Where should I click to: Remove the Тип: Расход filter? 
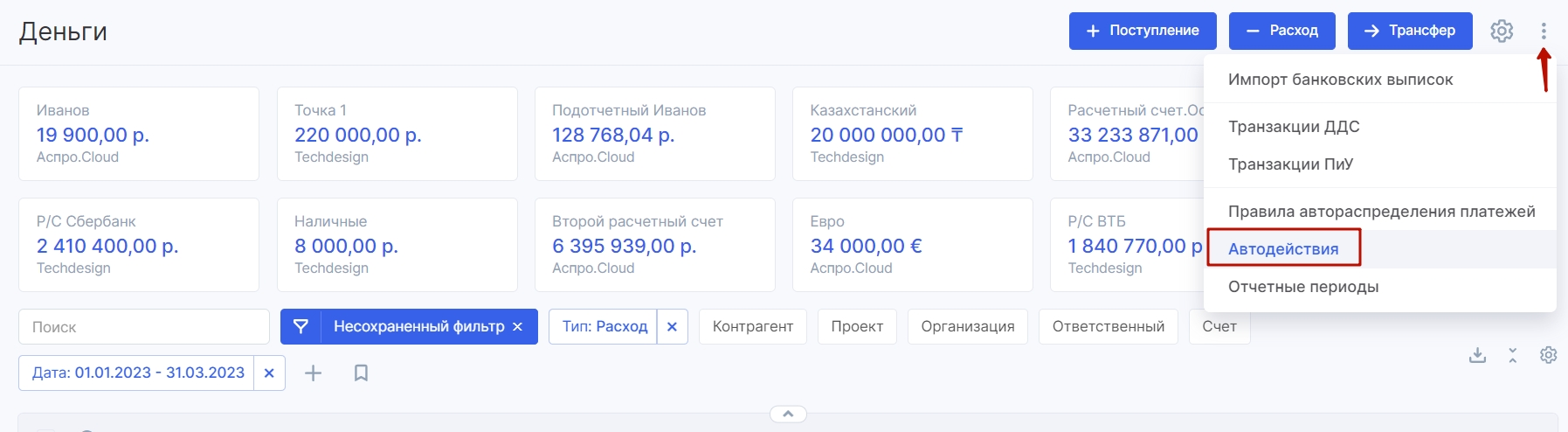point(672,326)
